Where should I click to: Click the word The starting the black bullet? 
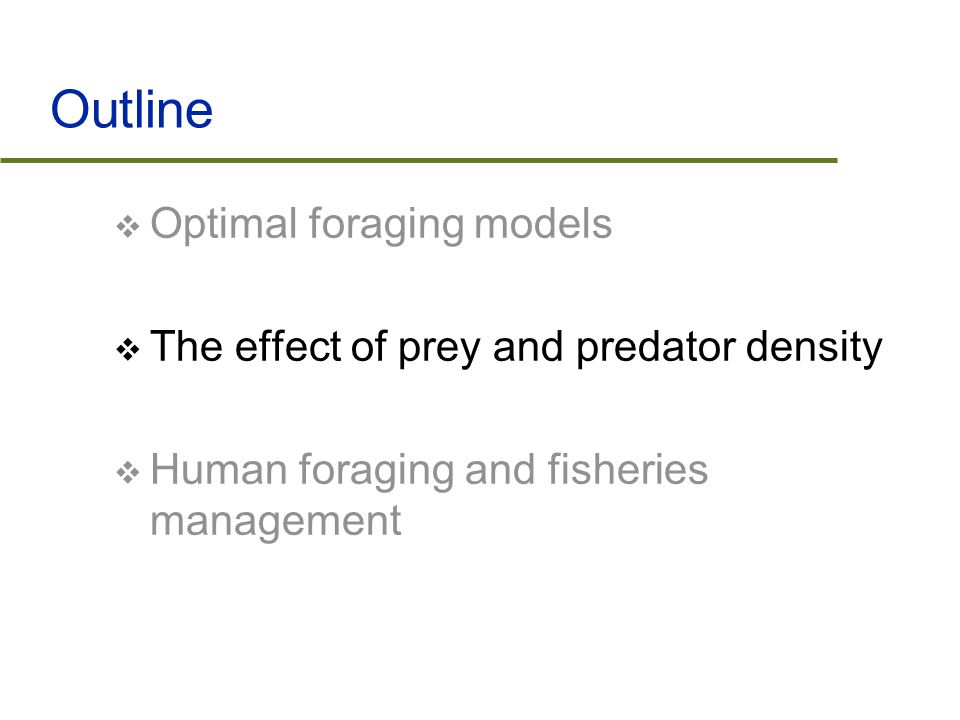coord(187,347)
